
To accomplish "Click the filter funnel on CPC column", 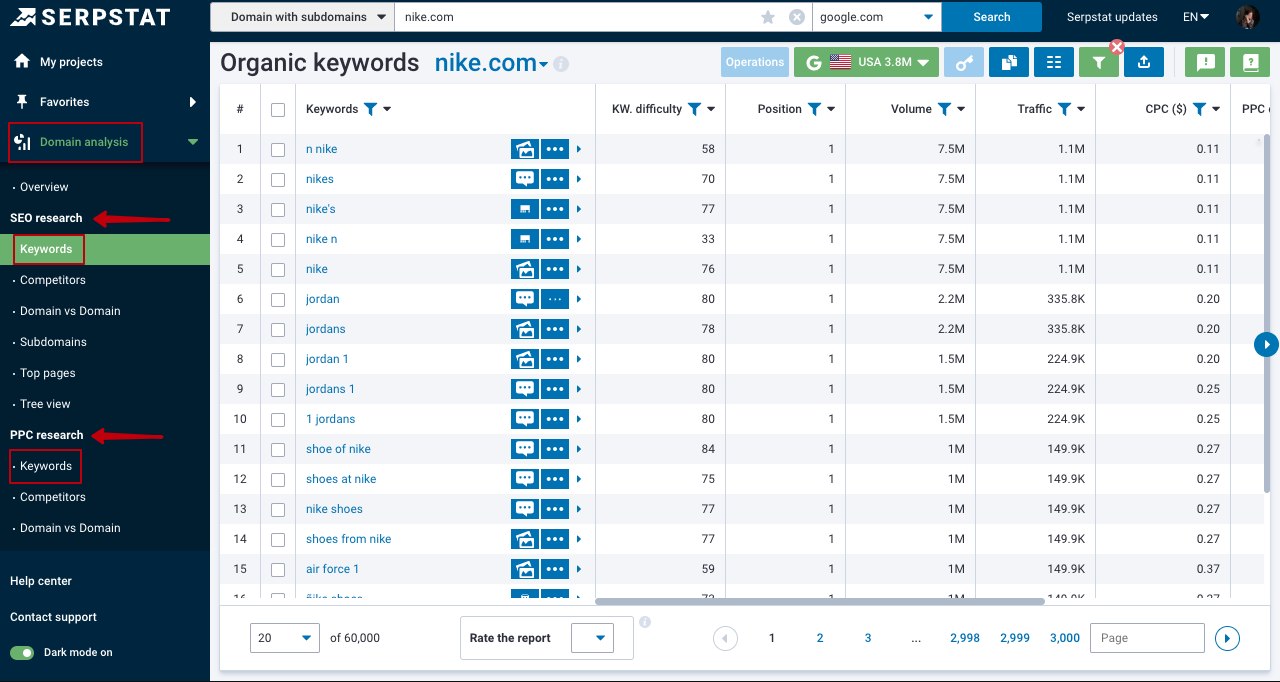I will coord(1199,109).
